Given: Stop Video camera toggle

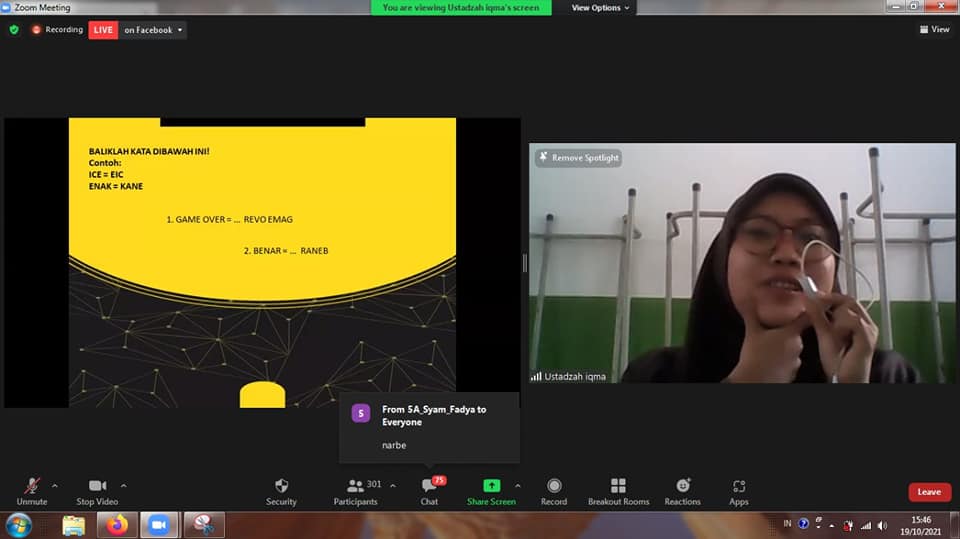Looking at the screenshot, I should click(98, 486).
